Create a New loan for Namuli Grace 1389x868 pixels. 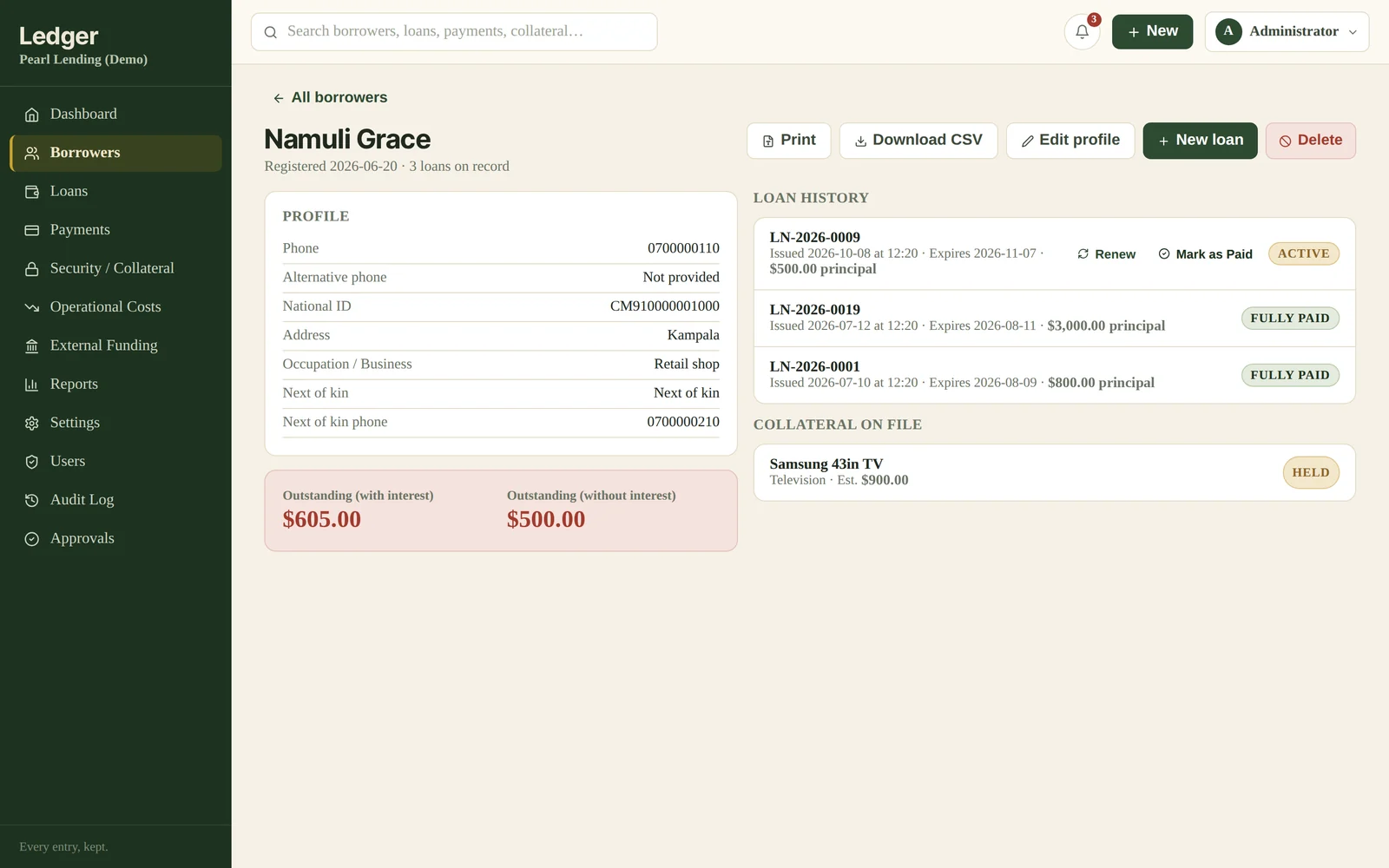pyautogui.click(x=1200, y=141)
